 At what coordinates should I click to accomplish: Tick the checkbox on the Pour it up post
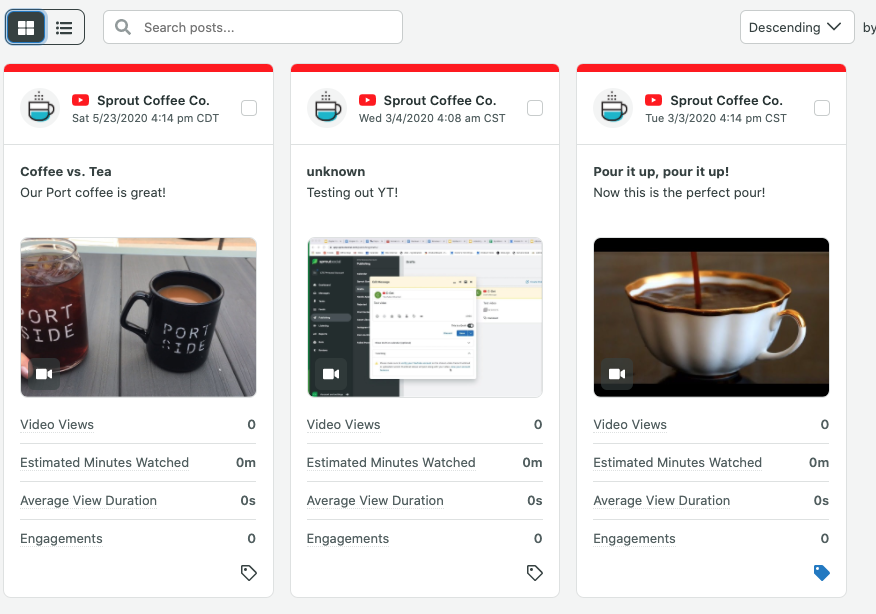pos(822,107)
